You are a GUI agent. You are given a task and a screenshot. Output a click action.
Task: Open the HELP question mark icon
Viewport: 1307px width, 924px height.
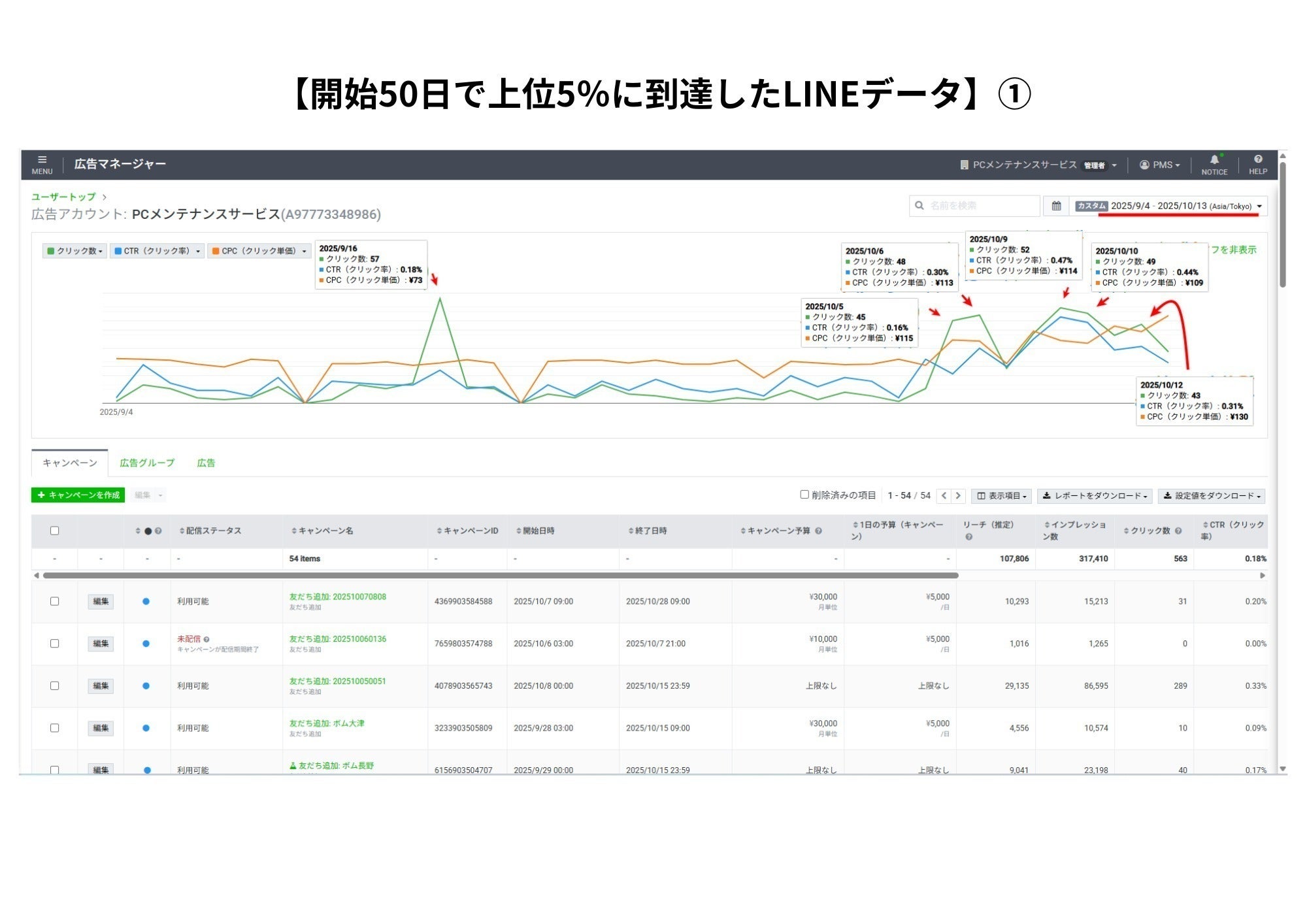coord(1258,159)
